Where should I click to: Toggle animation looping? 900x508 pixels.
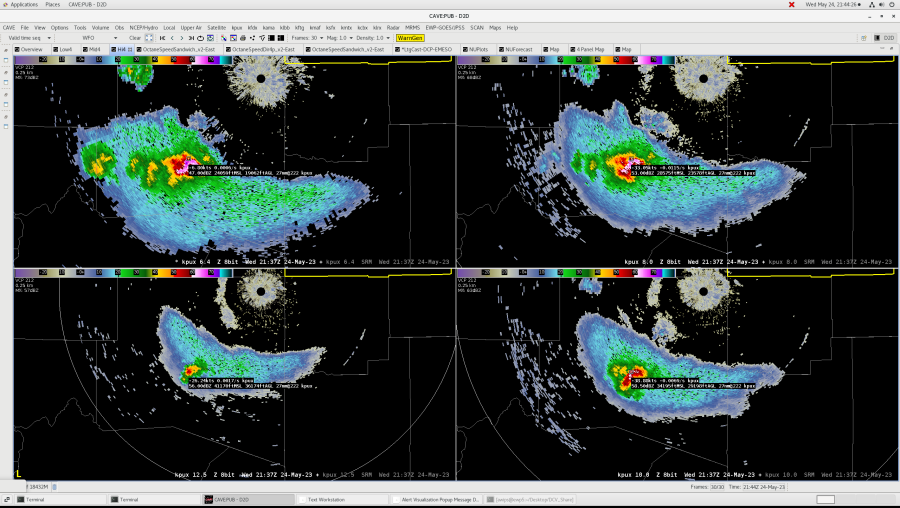pos(200,38)
